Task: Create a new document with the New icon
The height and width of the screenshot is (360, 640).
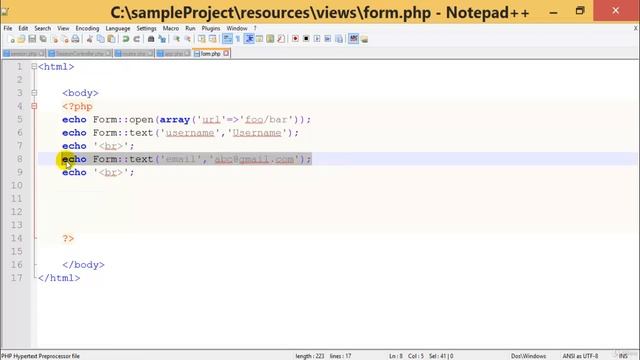Action: [11, 39]
